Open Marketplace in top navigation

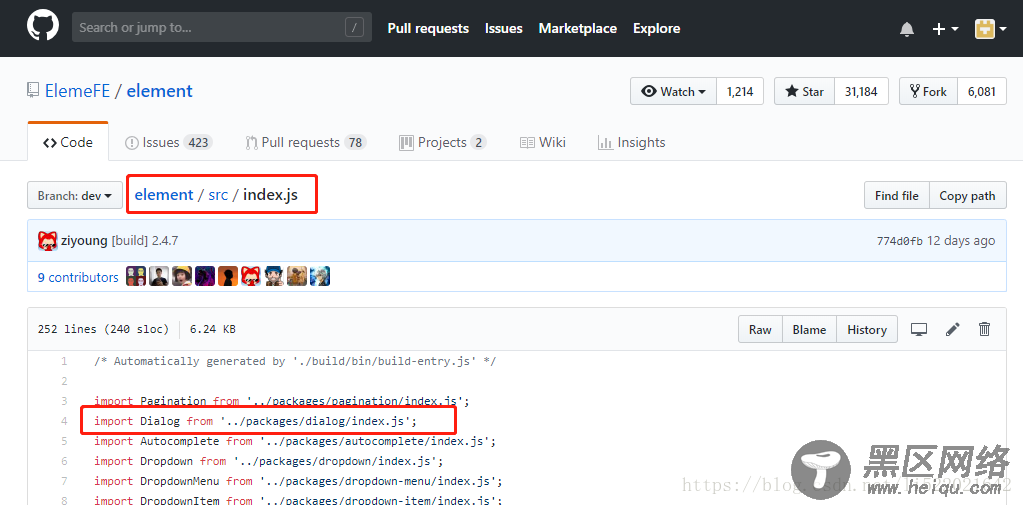pyautogui.click(x=577, y=28)
